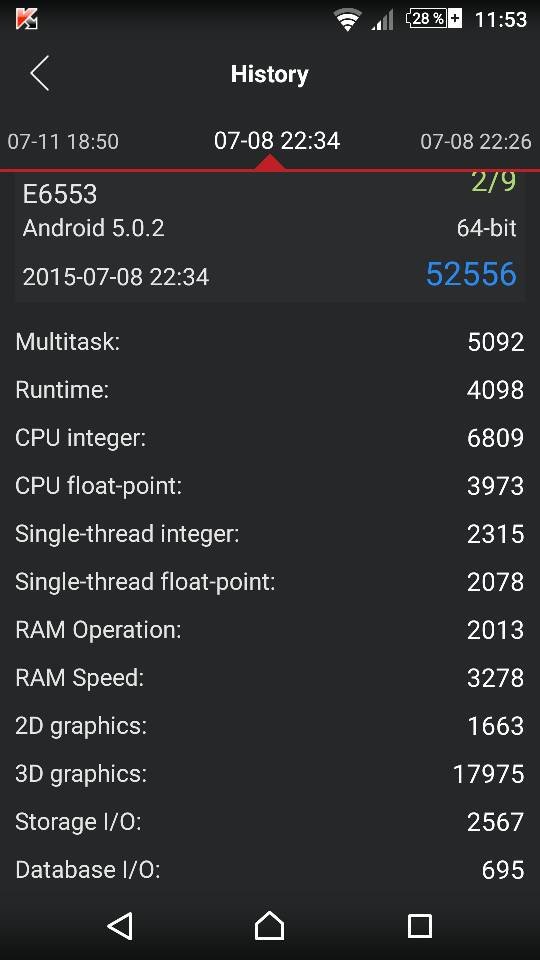The width and height of the screenshot is (540, 960).
Task: Tap the cellular signal strength icon
Action: tap(382, 20)
